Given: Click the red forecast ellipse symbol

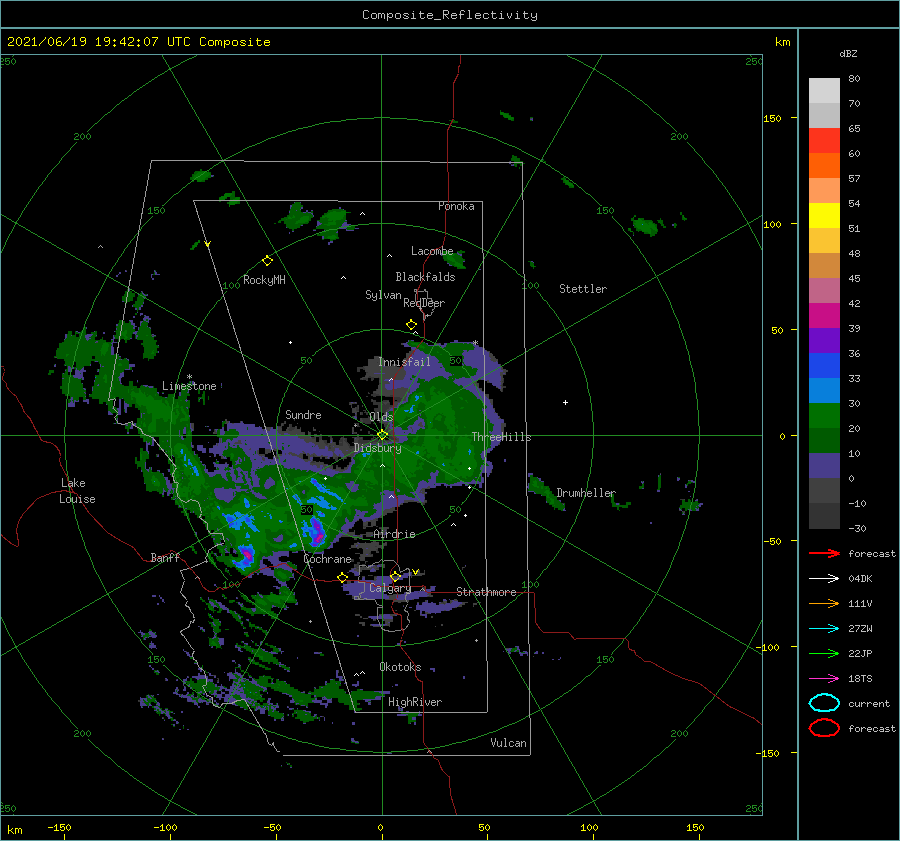Looking at the screenshot, I should [824, 728].
